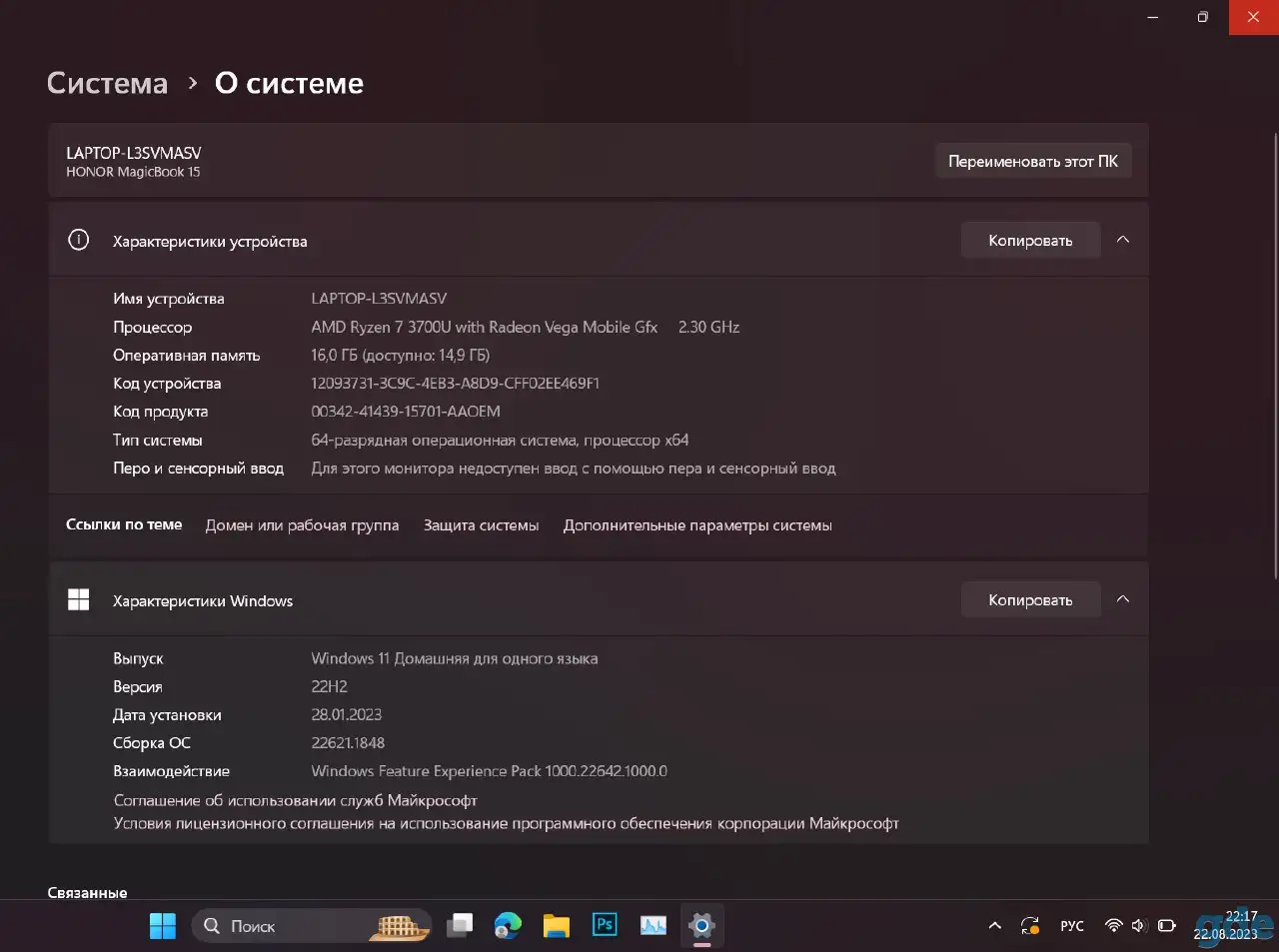1279x952 pixels.
Task: Click the Settings gear icon in the taskbar
Action: 701,926
